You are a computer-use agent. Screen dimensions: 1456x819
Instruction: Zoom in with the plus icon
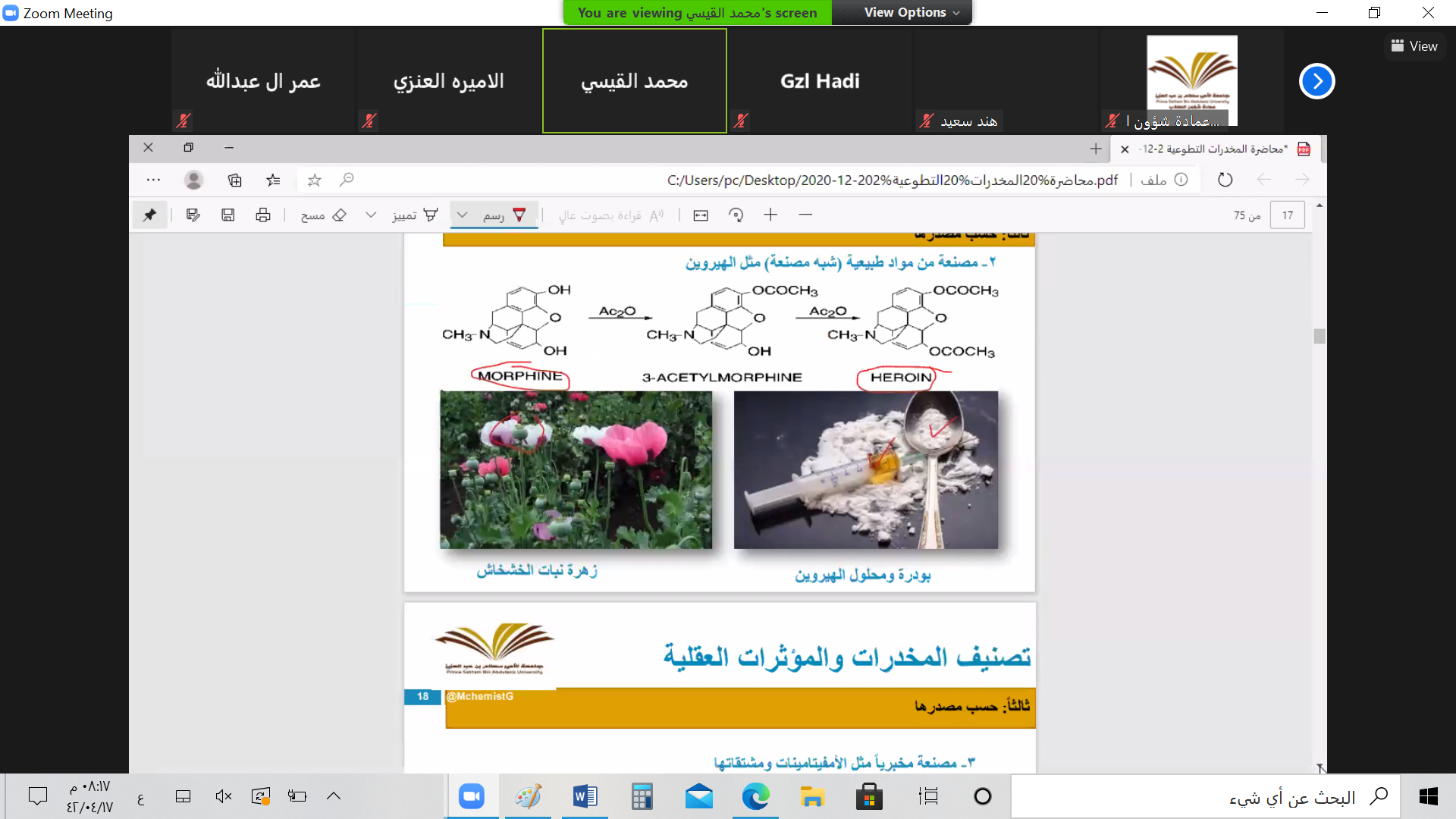point(770,215)
